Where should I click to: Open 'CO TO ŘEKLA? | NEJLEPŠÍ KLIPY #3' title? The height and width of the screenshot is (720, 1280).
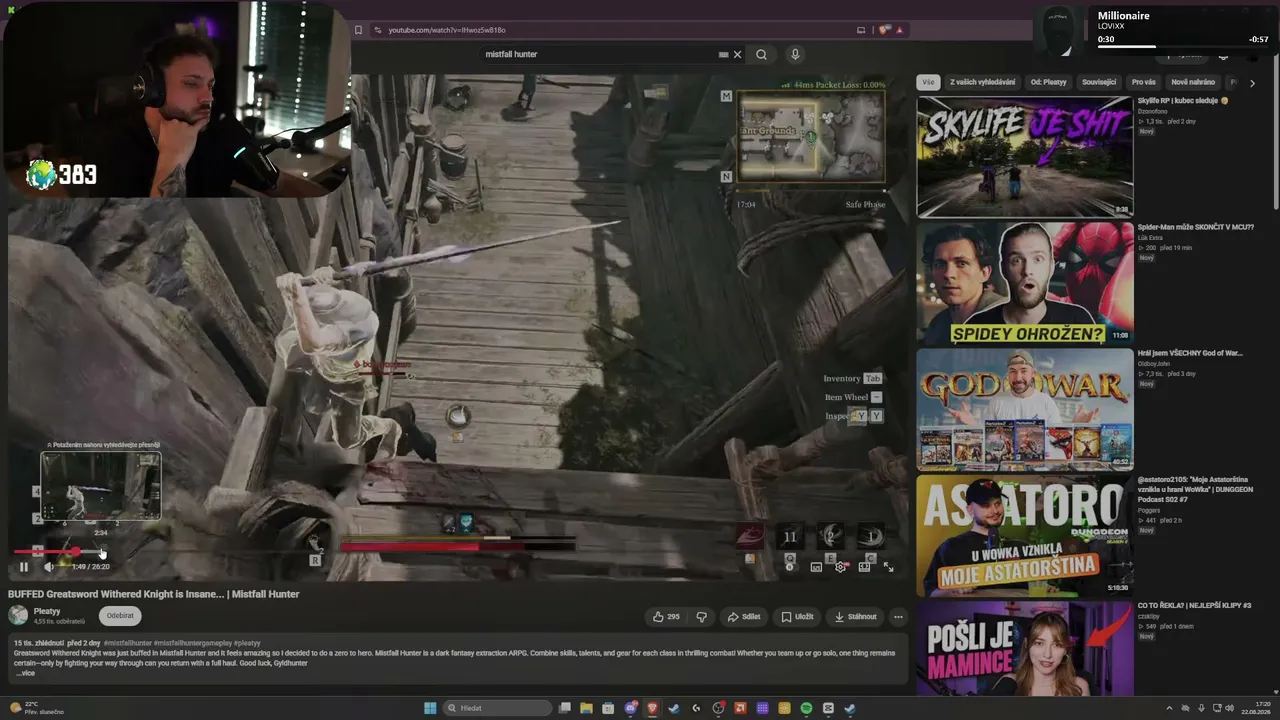1194,605
